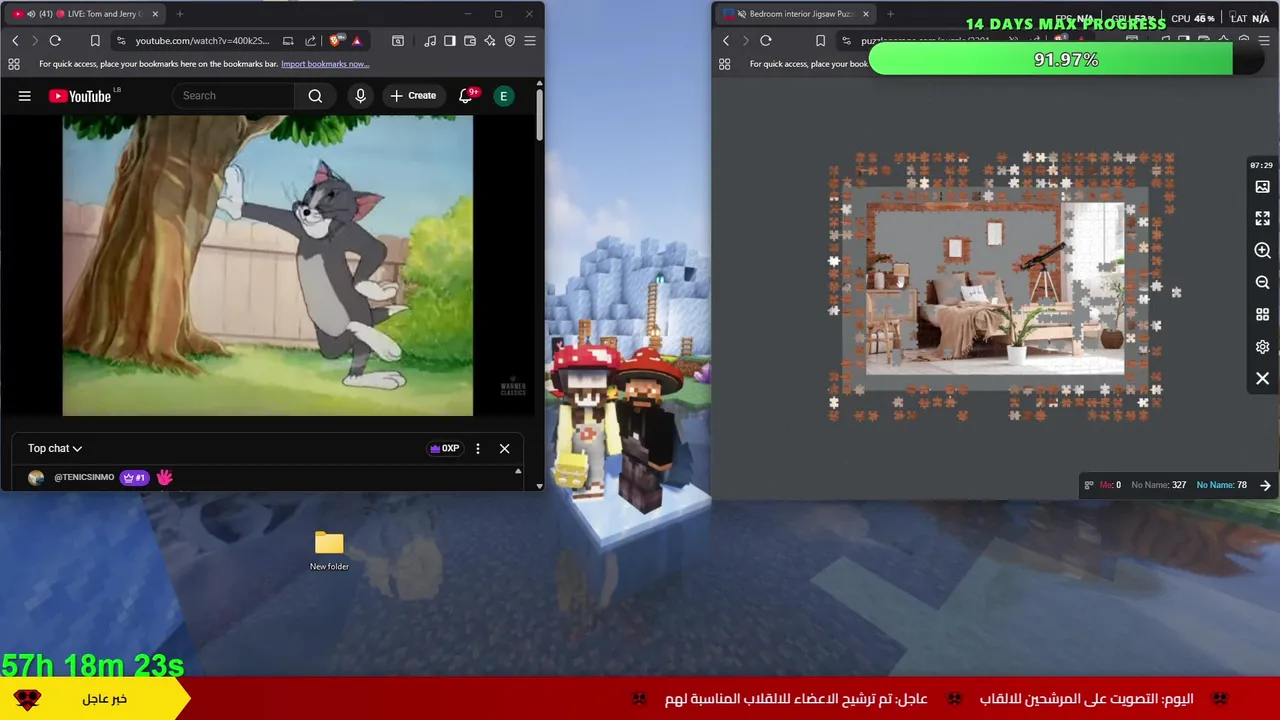The image size is (1280, 720).
Task: Close the Tom and Jerry tab
Action: [x=155, y=14]
